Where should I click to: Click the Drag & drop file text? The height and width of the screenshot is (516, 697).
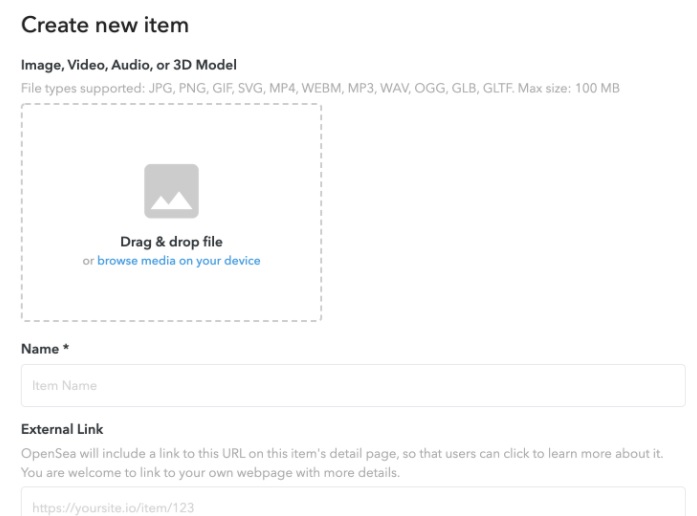tap(171, 242)
